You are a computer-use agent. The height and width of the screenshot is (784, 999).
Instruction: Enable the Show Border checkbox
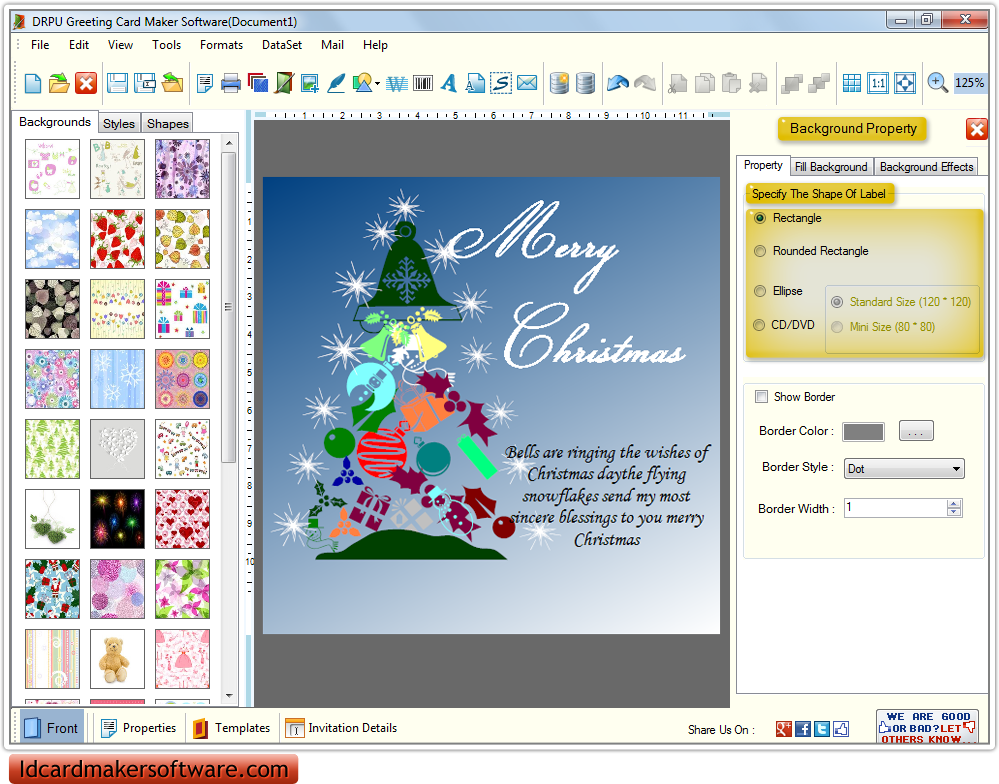761,397
